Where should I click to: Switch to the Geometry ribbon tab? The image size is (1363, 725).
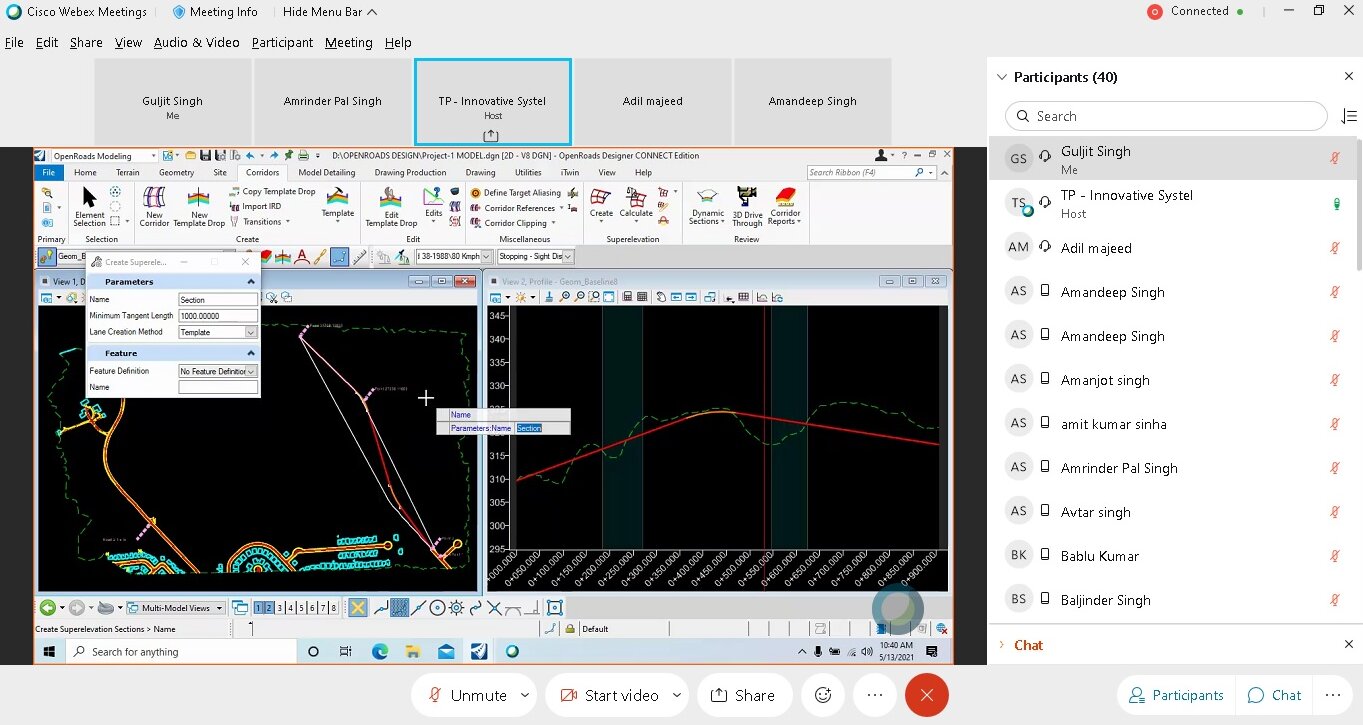[x=176, y=173]
